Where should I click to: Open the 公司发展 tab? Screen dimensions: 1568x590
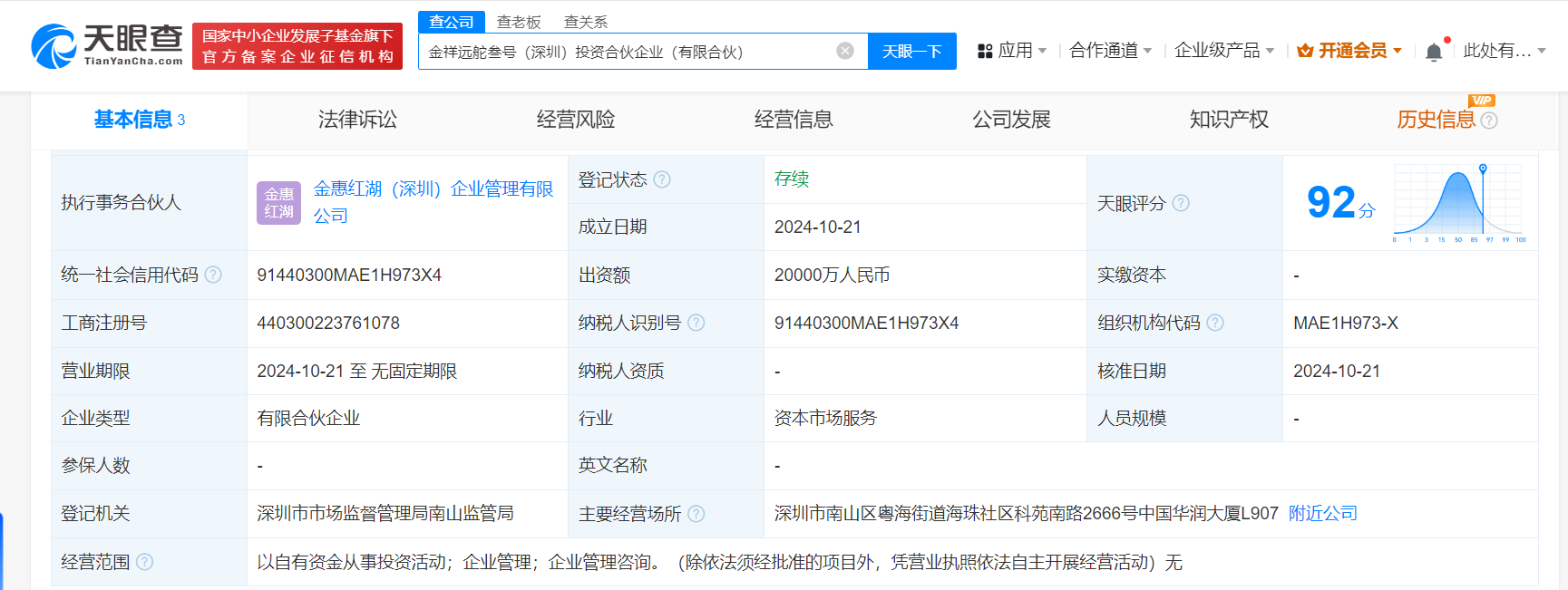1011,120
